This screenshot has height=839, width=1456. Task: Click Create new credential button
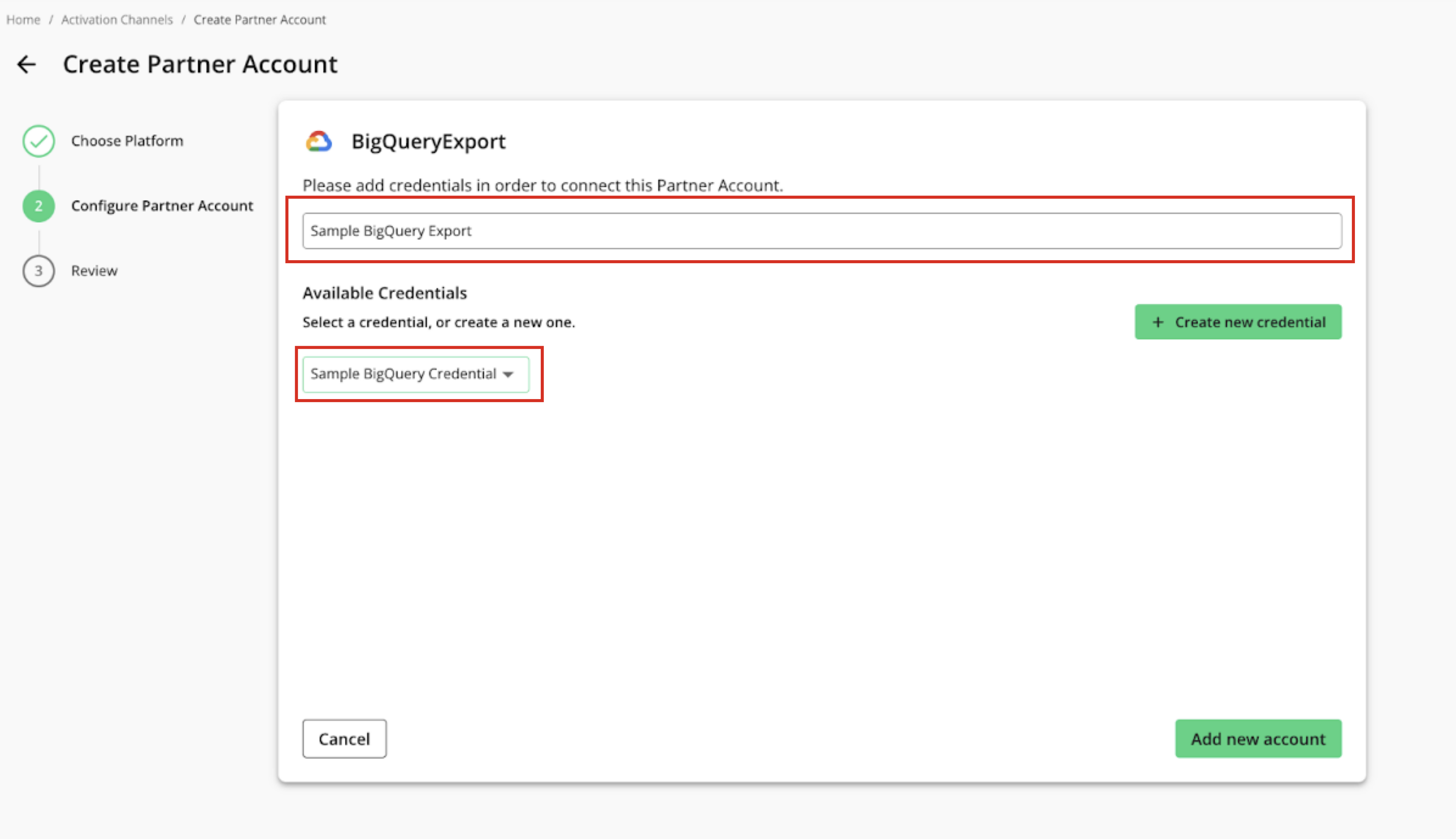1238,322
